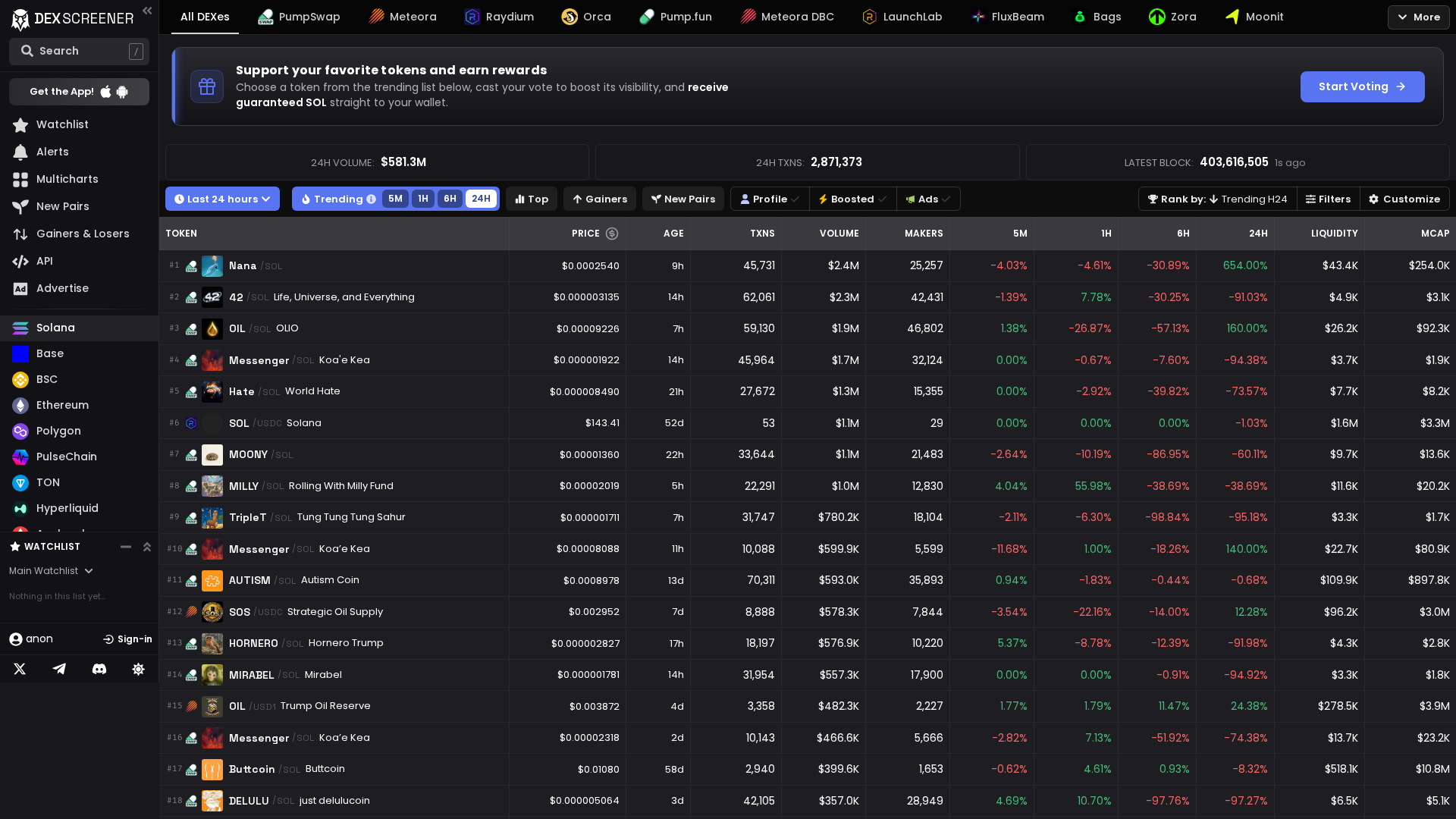Open the Customize settings

1404,199
